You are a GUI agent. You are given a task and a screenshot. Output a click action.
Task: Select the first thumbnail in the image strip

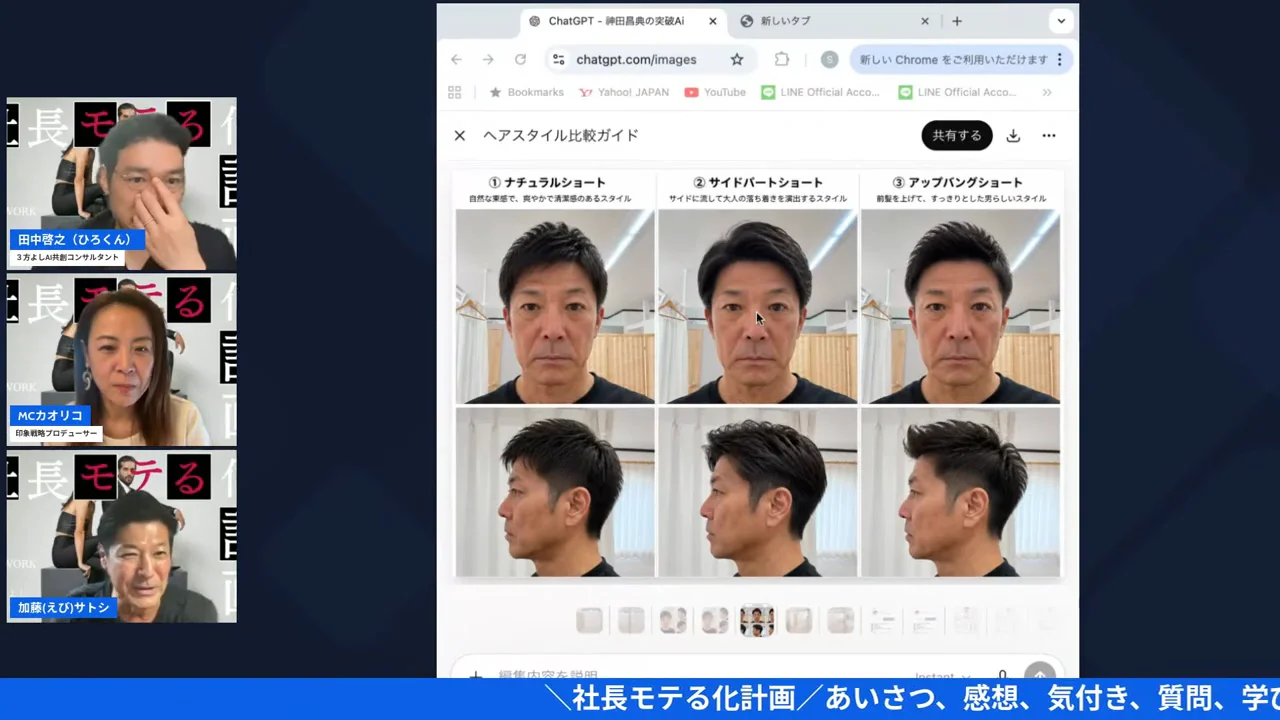[590, 621]
